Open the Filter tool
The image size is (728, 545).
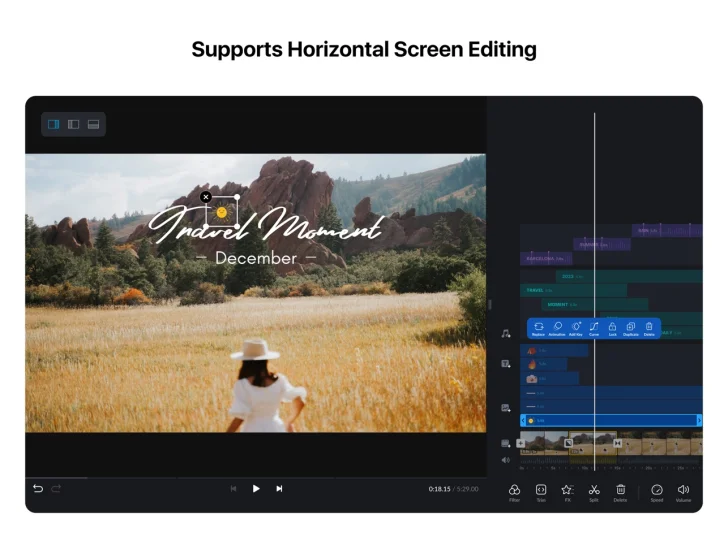tap(514, 490)
